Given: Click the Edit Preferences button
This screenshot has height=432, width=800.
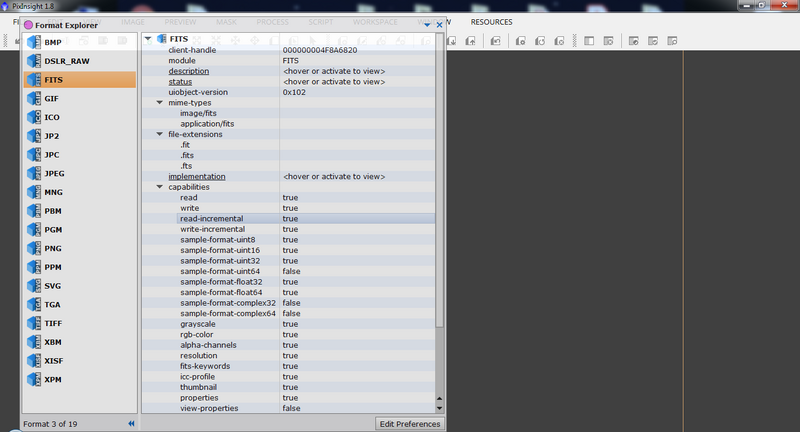Looking at the screenshot, I should coord(410,424).
